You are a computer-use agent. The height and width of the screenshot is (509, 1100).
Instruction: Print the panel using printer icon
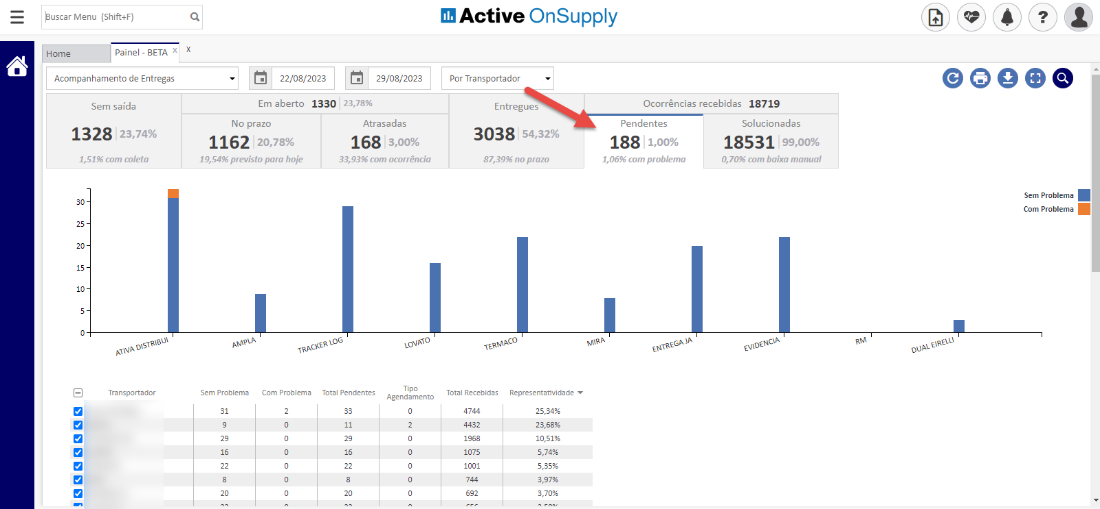(x=980, y=78)
